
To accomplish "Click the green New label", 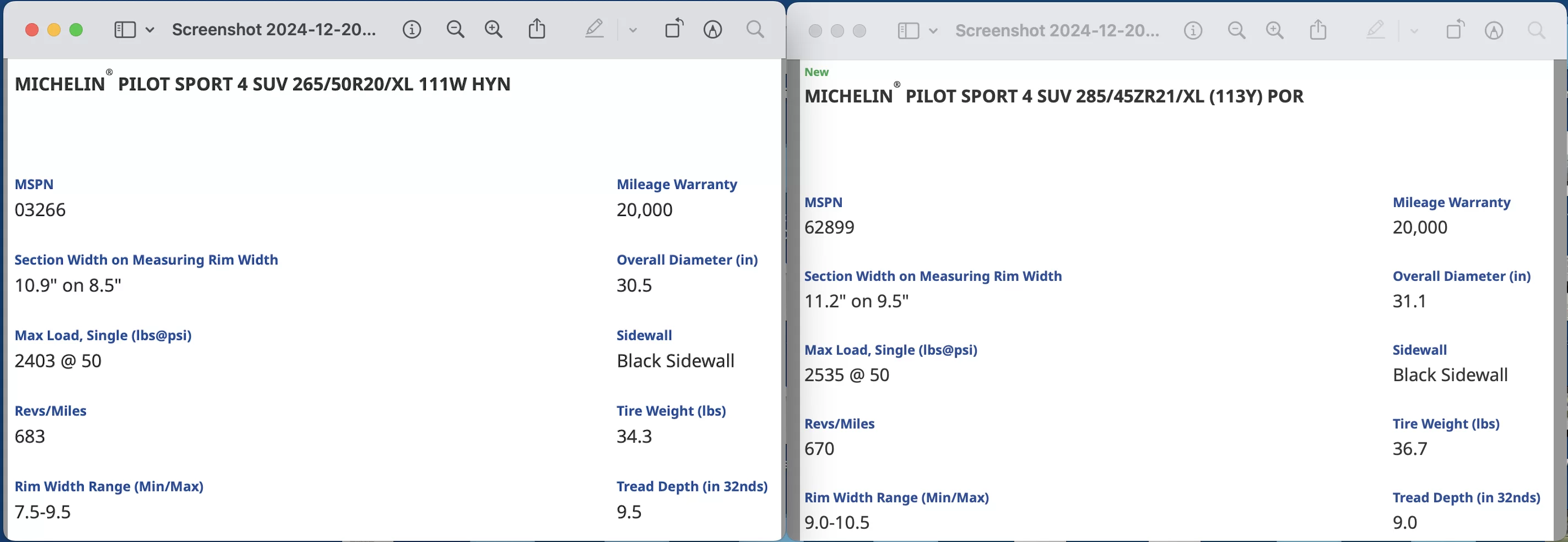I will [x=817, y=72].
